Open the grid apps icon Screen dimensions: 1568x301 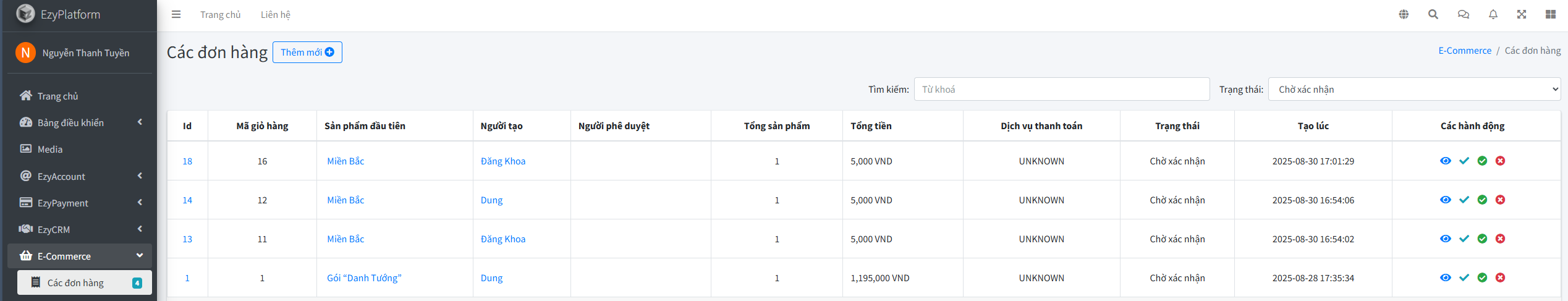click(1550, 14)
